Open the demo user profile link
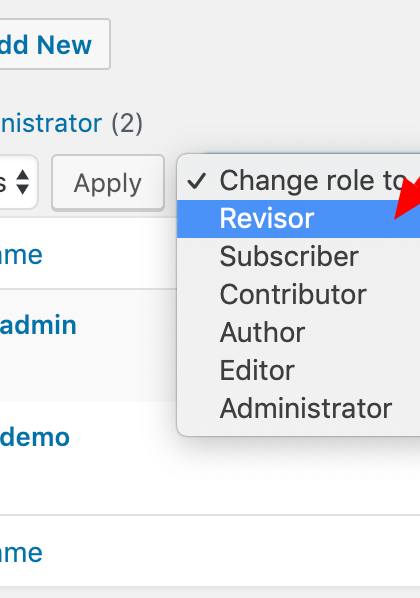Viewport: 420px width, 598px height. [x=35, y=437]
